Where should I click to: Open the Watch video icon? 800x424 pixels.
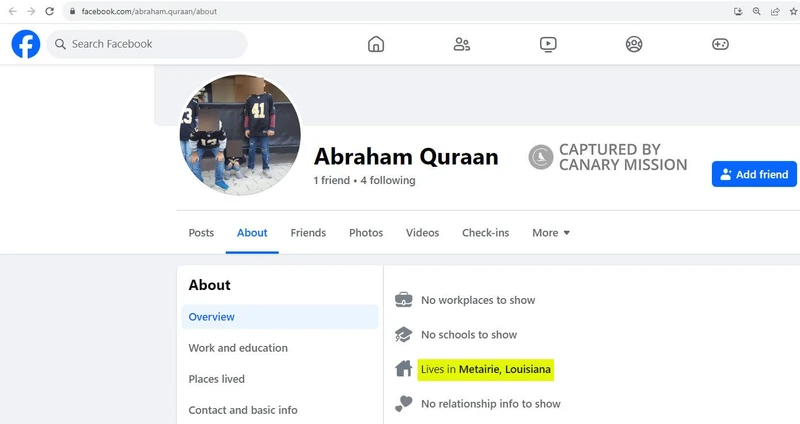pyautogui.click(x=548, y=44)
